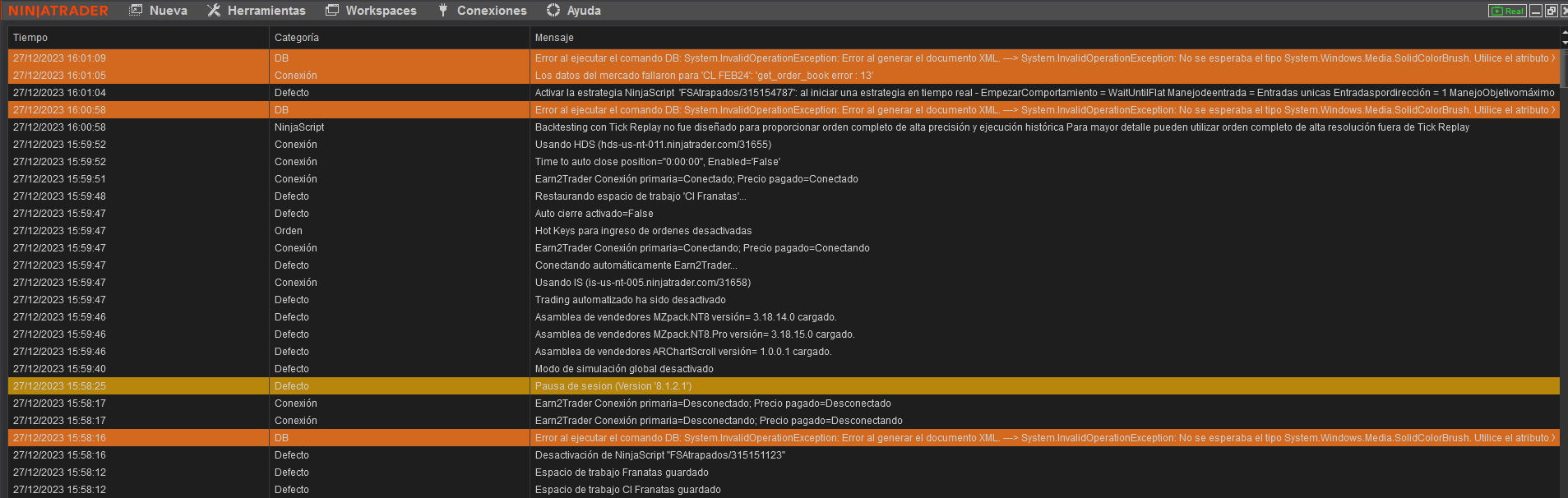Open the Workspaces menu

pos(371,11)
